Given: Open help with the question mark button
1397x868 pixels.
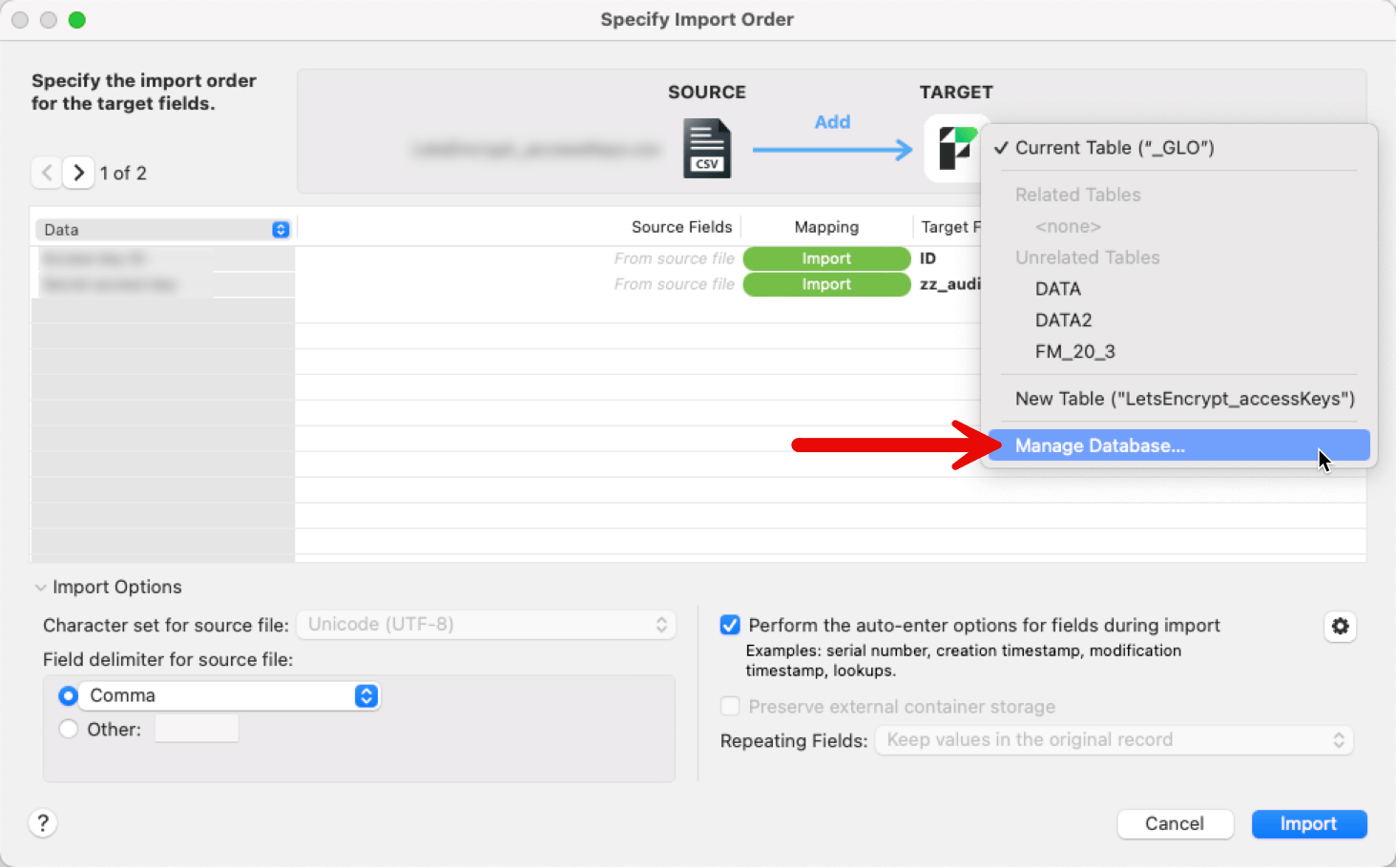Looking at the screenshot, I should [43, 823].
